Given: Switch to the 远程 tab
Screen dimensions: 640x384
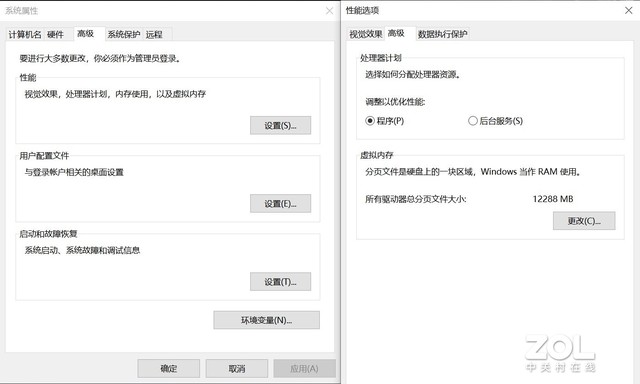Looking at the screenshot, I should [x=154, y=34].
